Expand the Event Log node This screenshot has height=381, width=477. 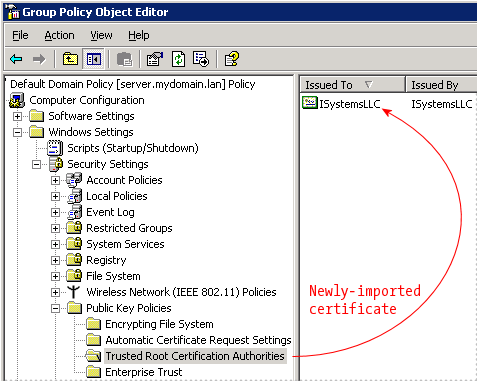click(x=55, y=212)
